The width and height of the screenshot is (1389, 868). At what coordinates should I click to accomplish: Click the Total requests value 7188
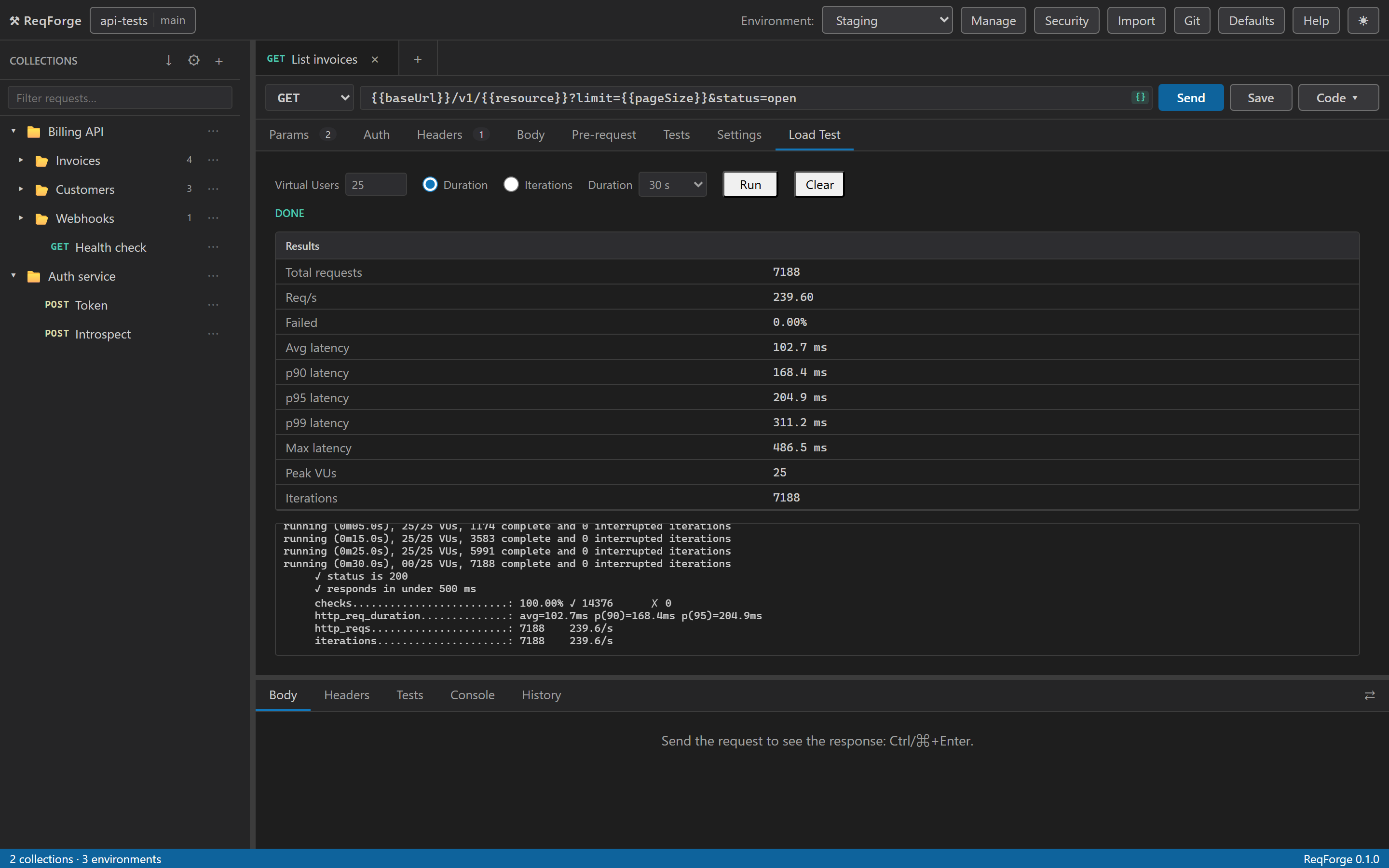tap(786, 271)
